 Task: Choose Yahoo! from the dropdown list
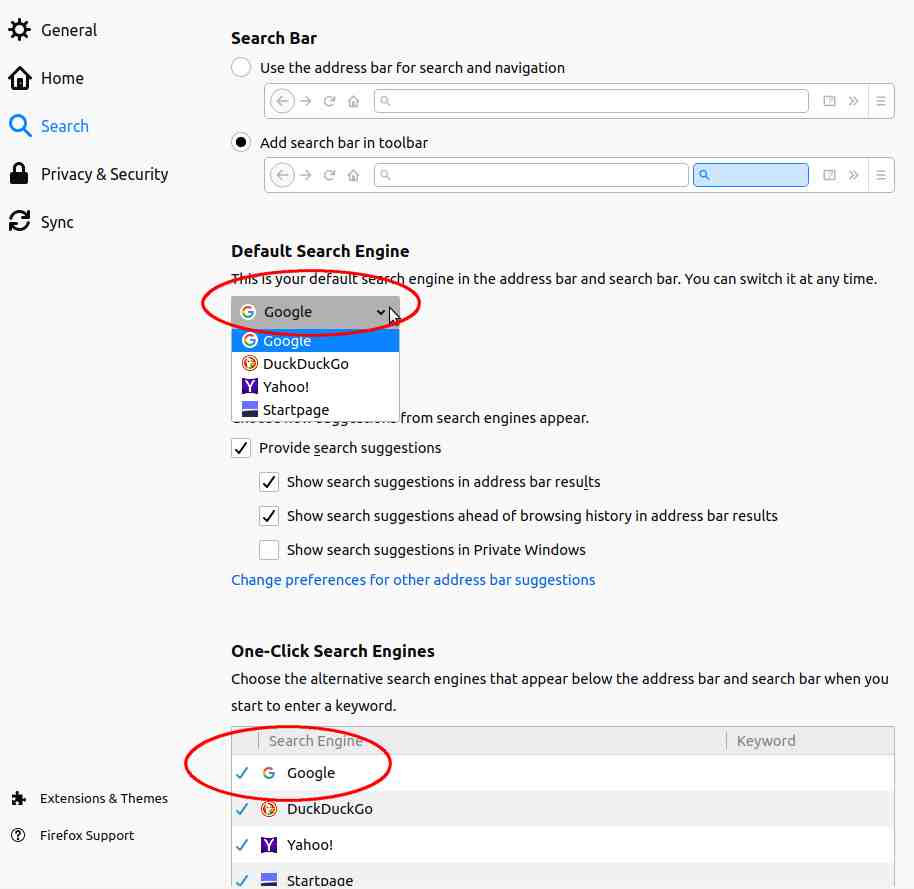tap(315, 386)
